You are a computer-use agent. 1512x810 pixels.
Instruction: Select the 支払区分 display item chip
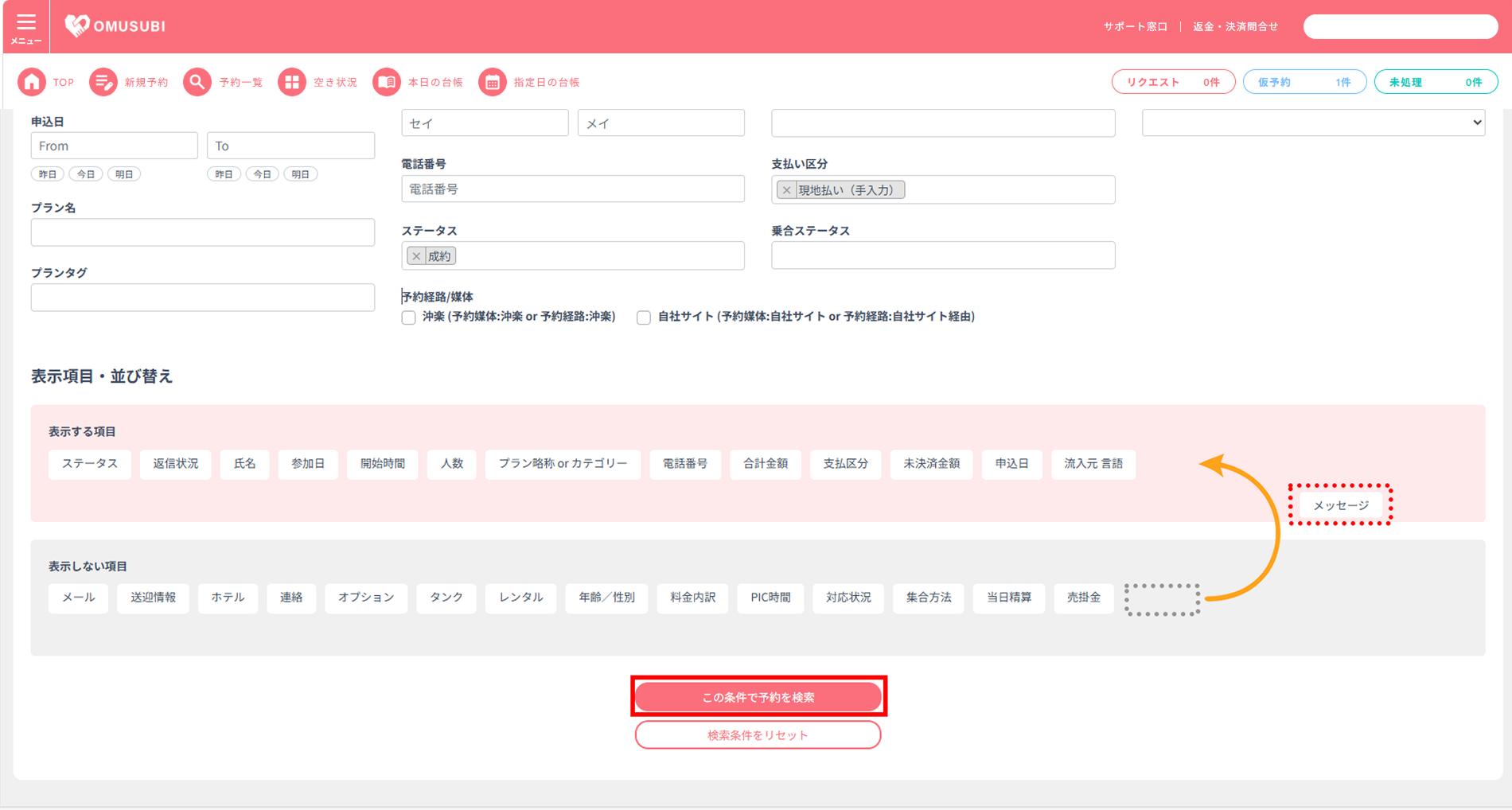click(x=846, y=464)
